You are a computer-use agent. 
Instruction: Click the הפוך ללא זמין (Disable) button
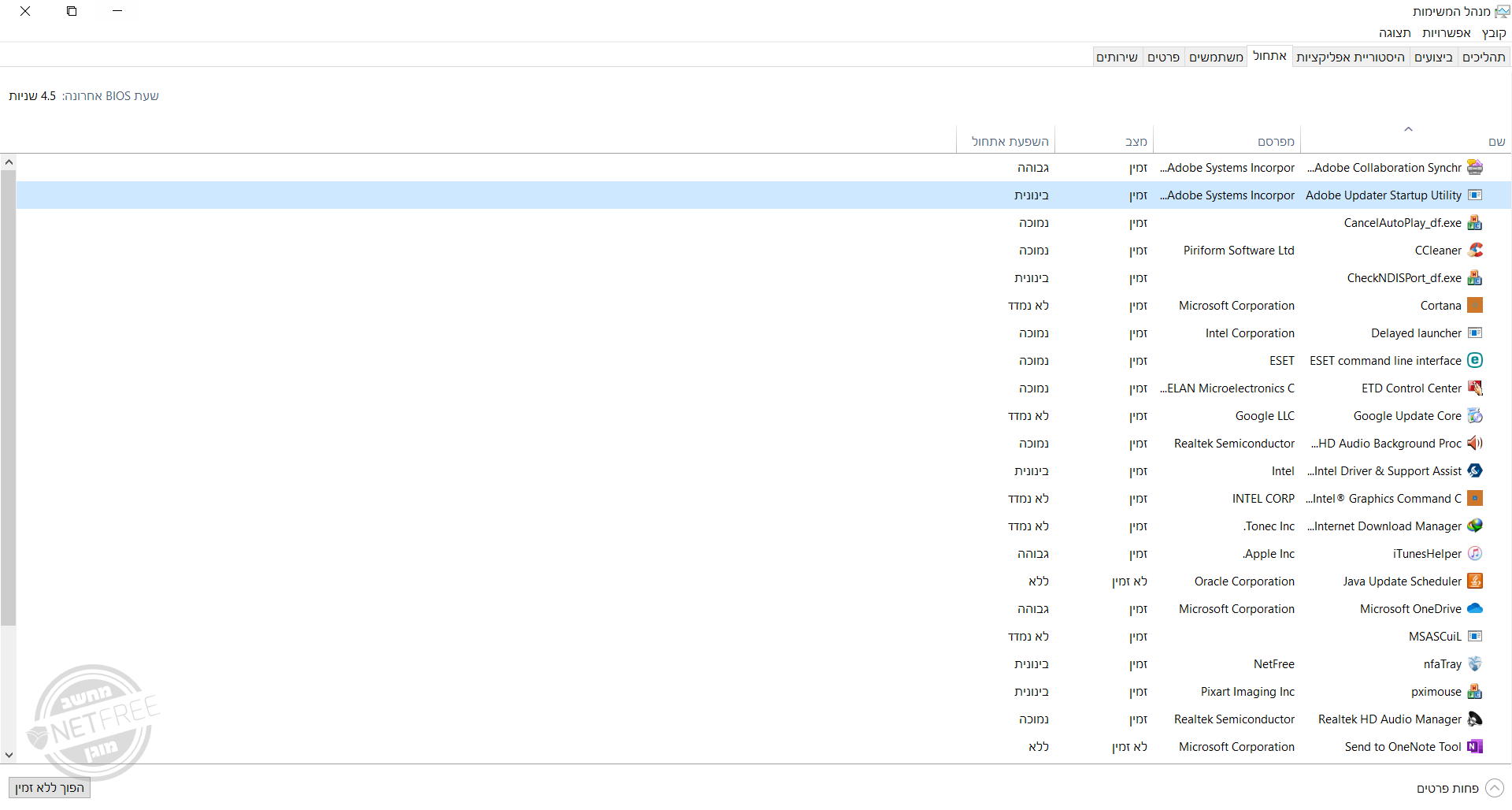tap(50, 788)
